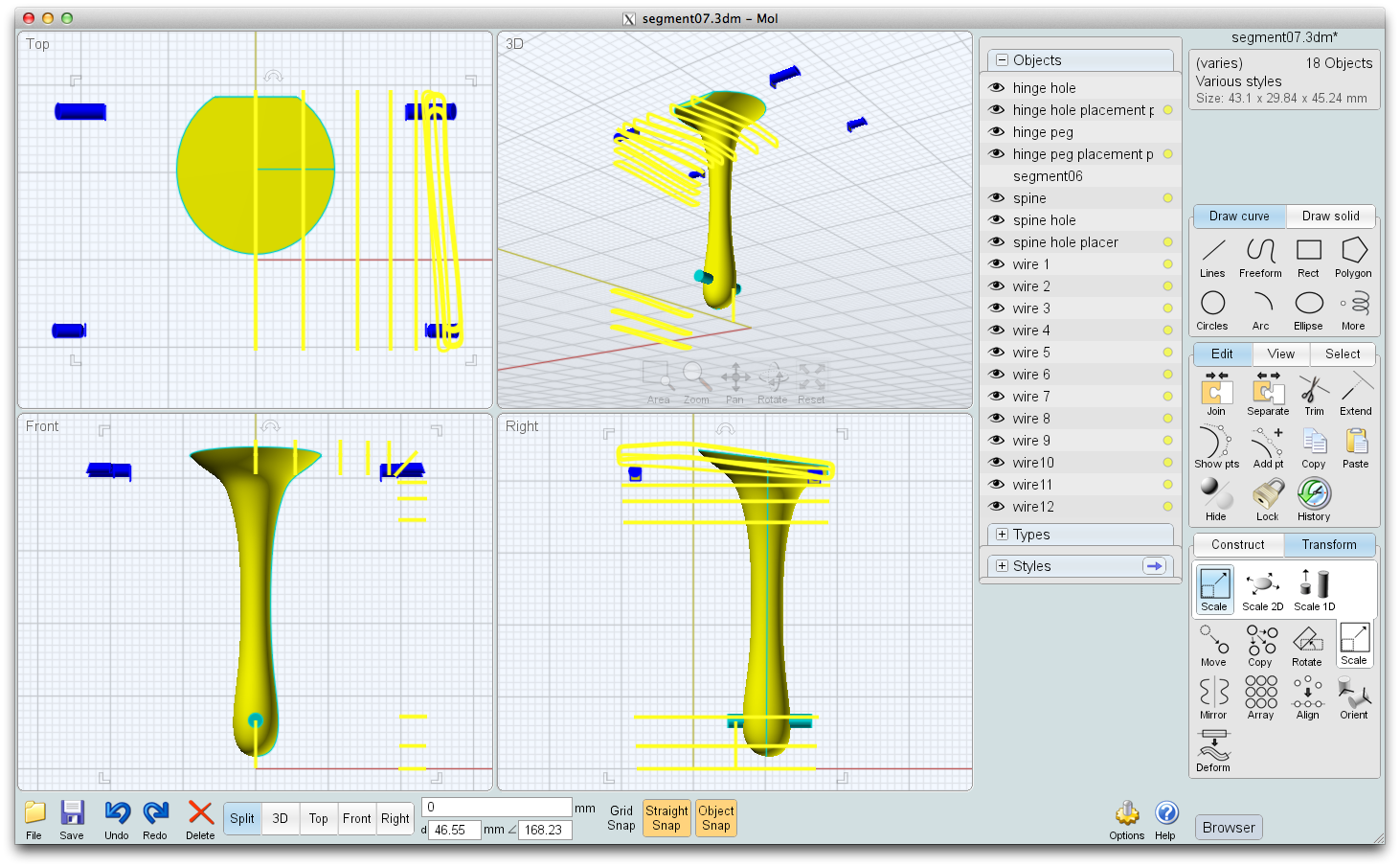
Task: Toggle visibility of wire 1
Action: coord(997,263)
